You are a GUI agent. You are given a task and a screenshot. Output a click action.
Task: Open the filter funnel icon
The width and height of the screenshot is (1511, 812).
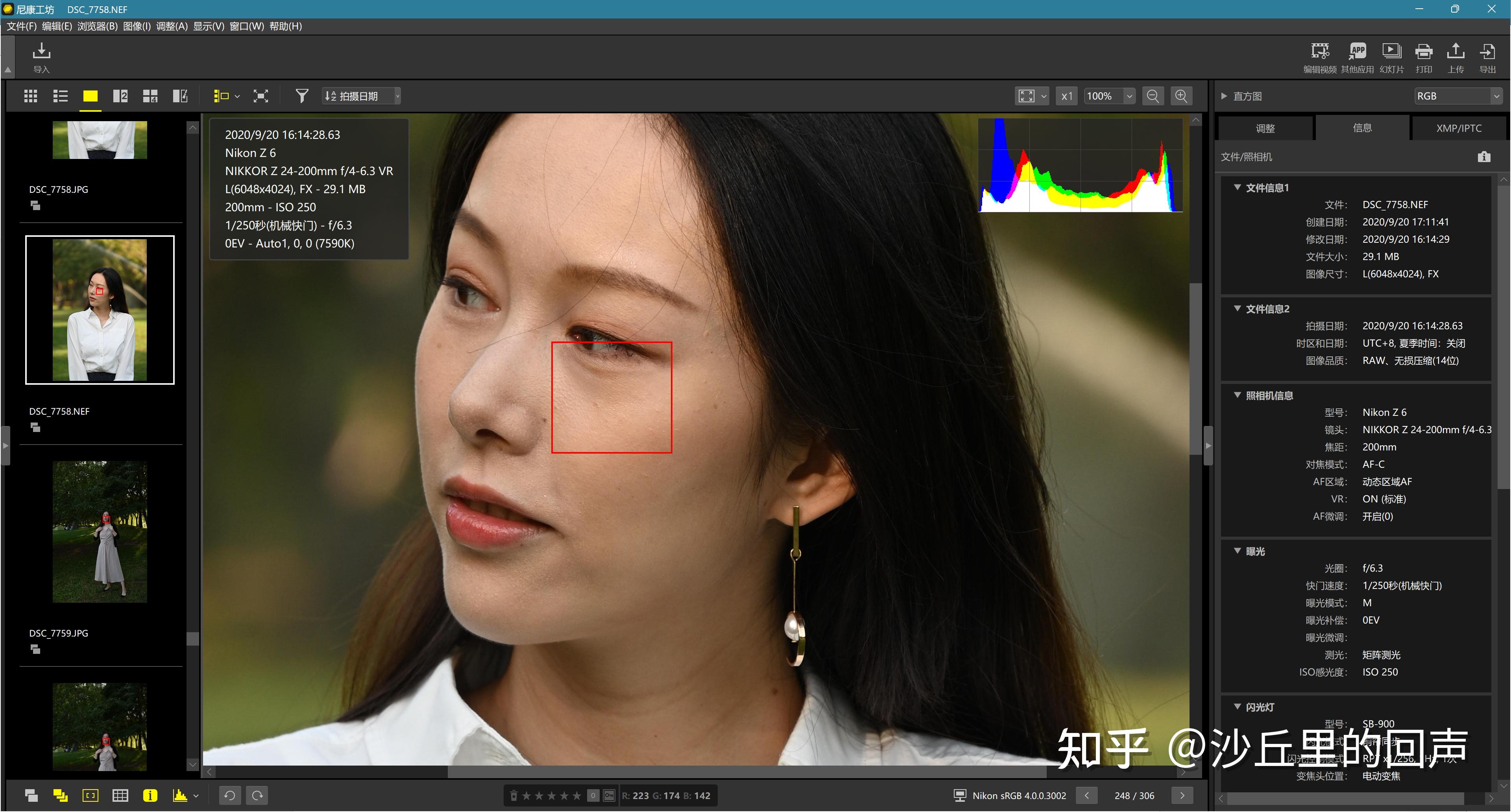tap(301, 96)
